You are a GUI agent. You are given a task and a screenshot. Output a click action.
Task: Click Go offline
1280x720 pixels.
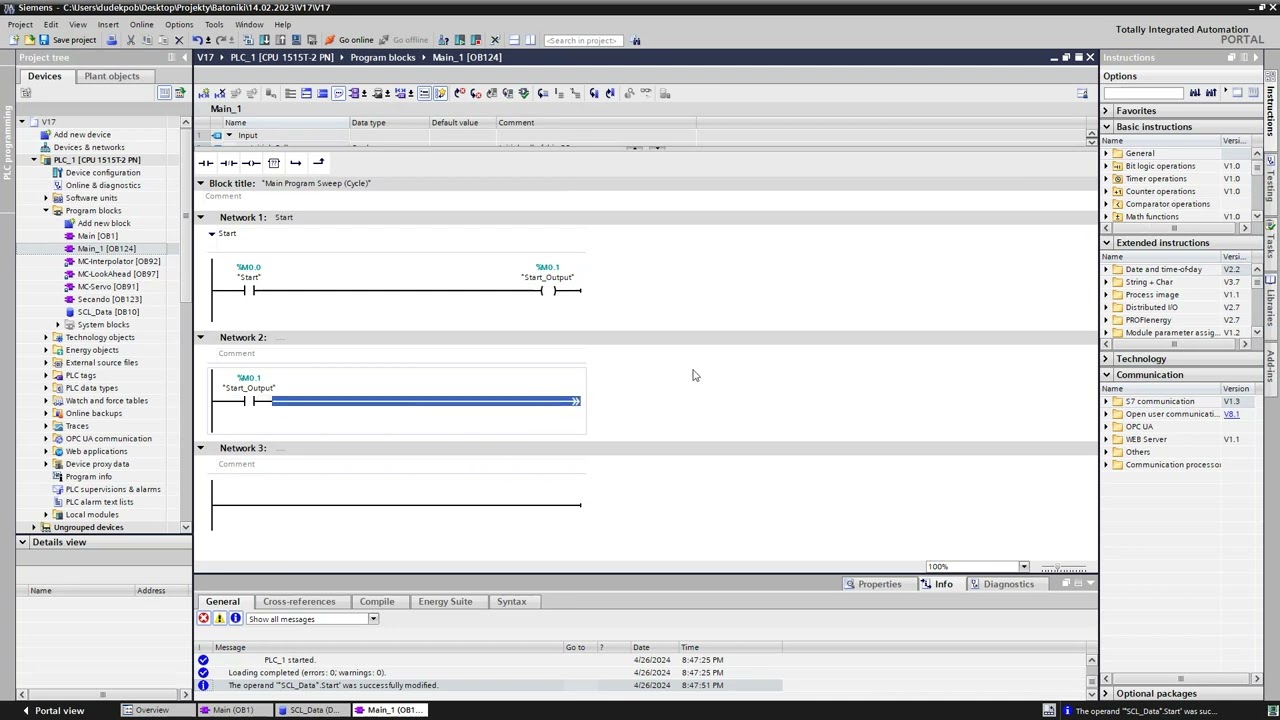click(x=403, y=40)
